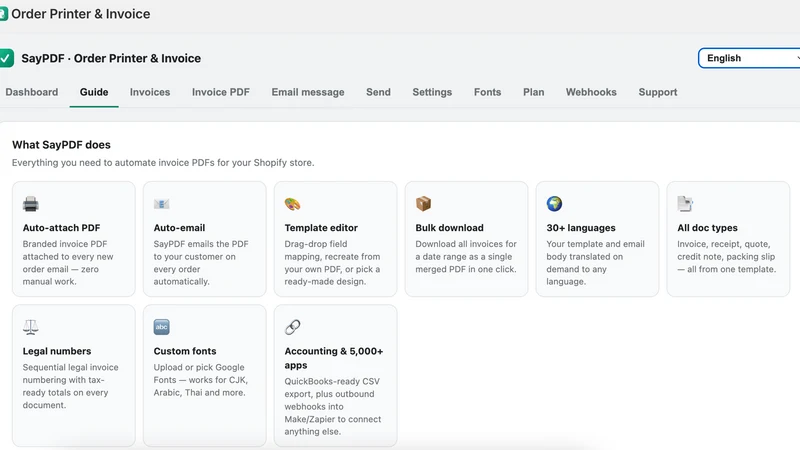The width and height of the screenshot is (800, 450).
Task: Go to the Invoice PDF tab
Action: 221,92
